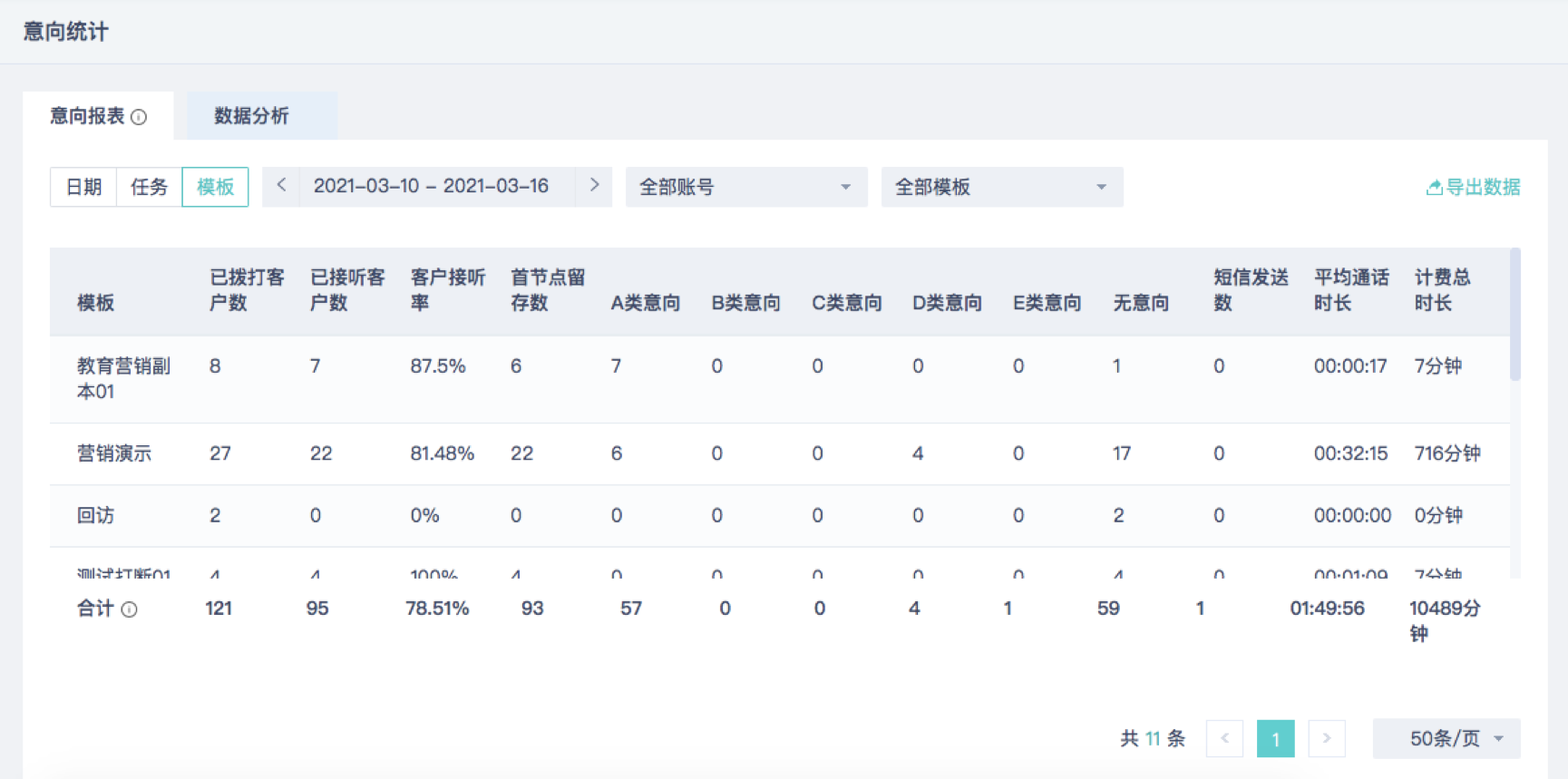Click the 短信发送数 column header
Screen dimensions: 1568x779
pyautogui.click(x=1251, y=290)
